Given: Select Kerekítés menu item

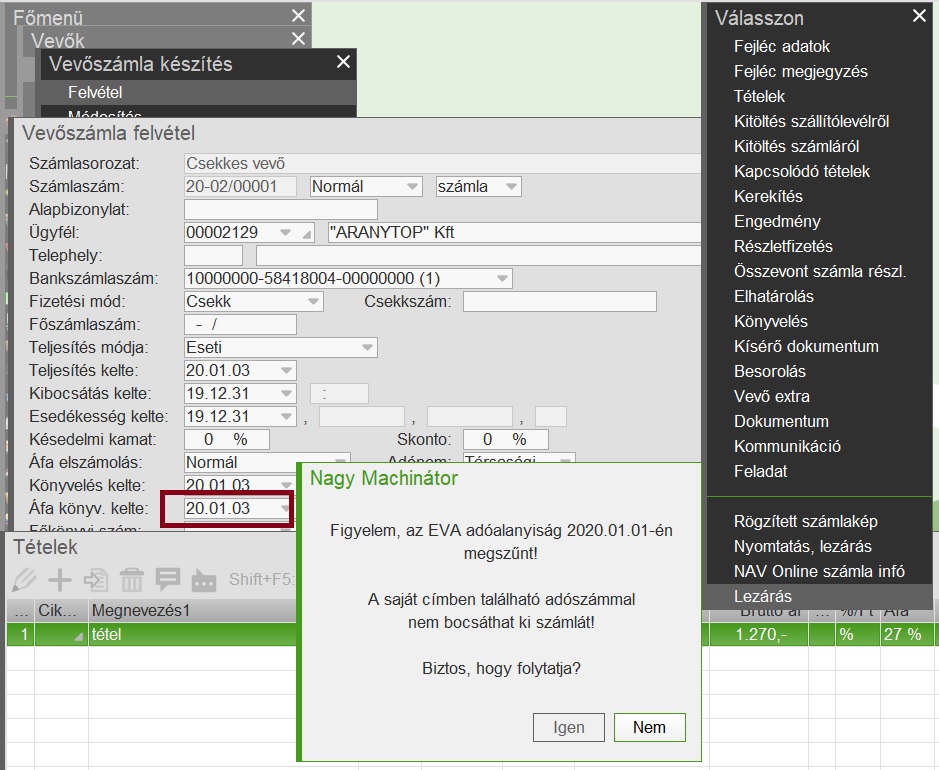Looking at the screenshot, I should pos(768,196).
